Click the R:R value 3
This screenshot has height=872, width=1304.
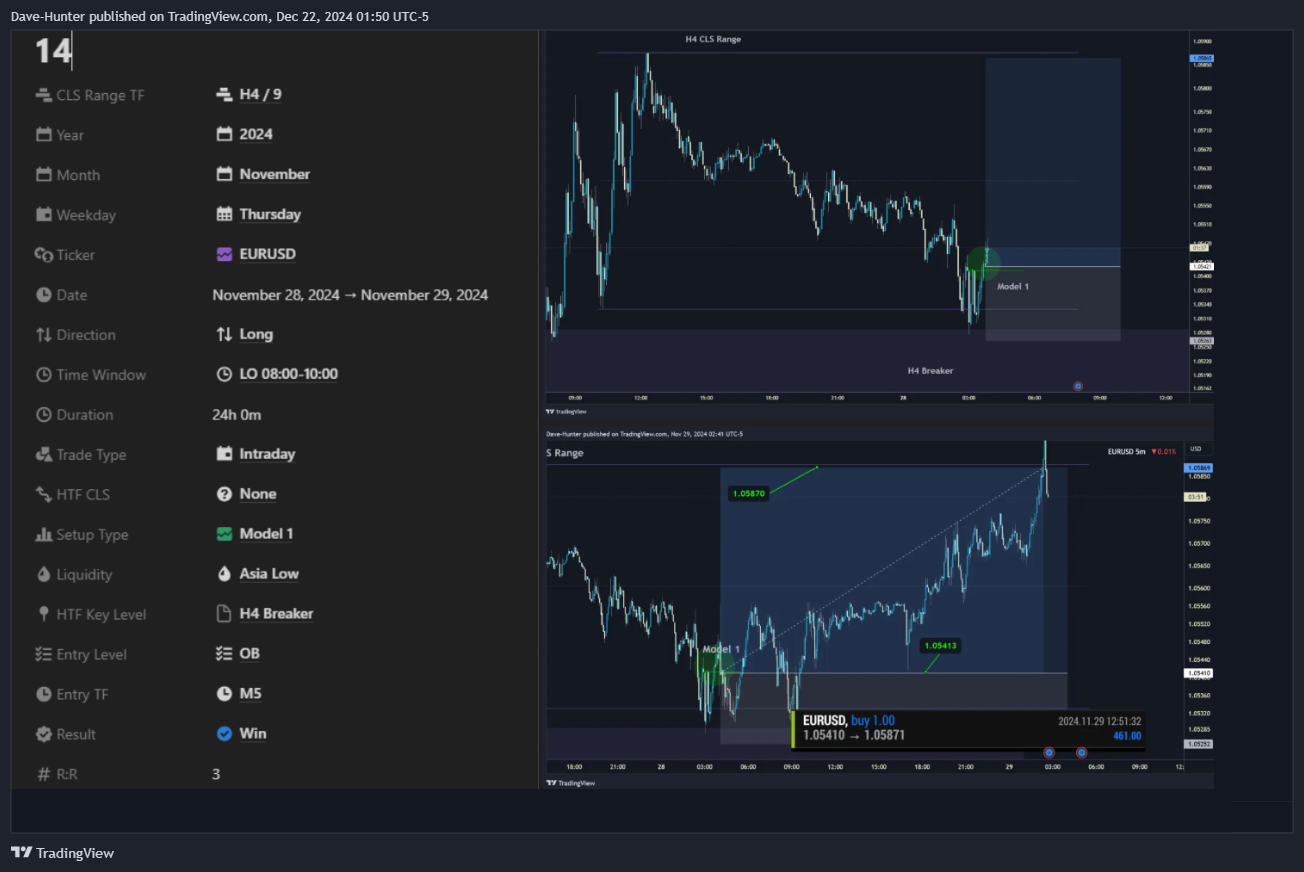pos(216,774)
